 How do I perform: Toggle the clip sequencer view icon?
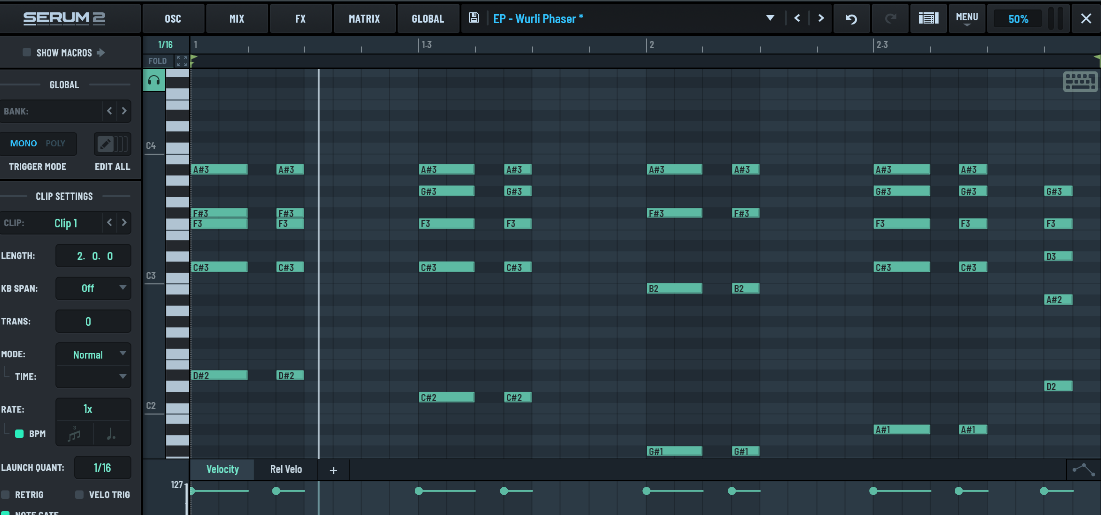pyautogui.click(x=928, y=19)
